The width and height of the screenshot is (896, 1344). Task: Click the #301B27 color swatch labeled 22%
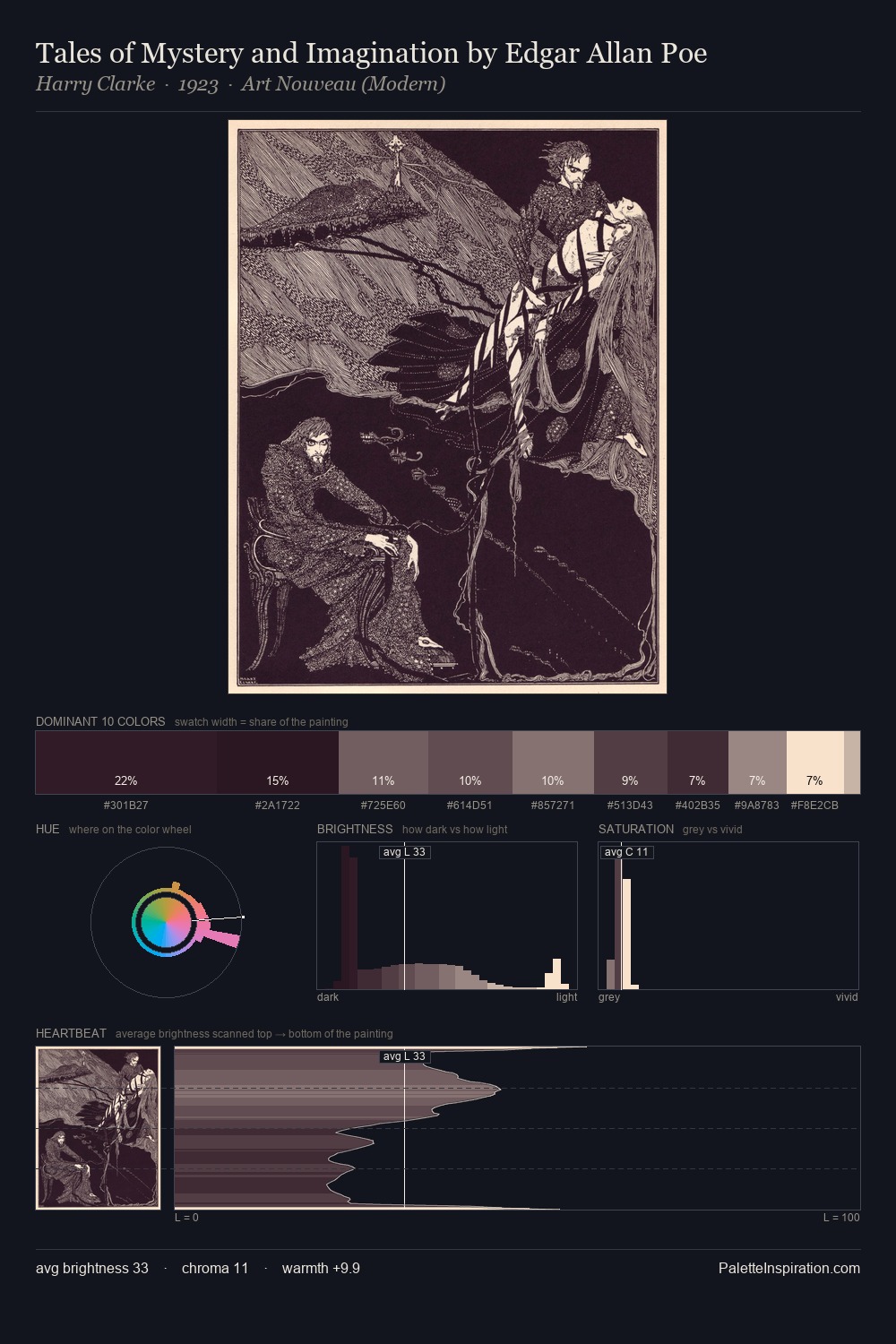coord(125,762)
